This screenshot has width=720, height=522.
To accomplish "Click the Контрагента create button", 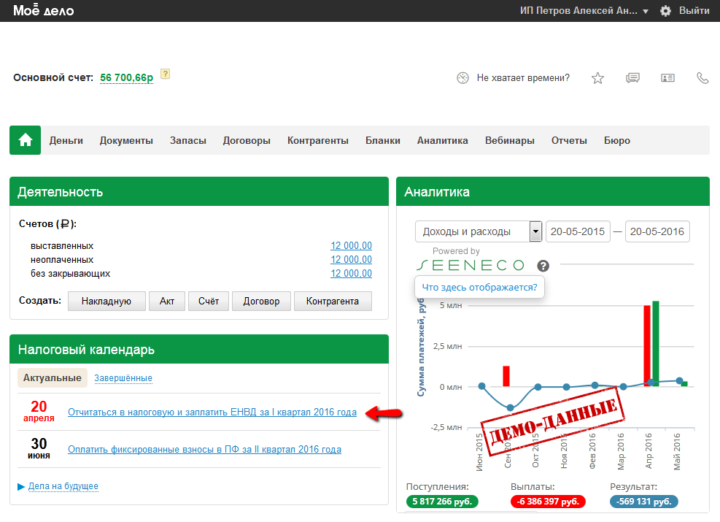I will [x=333, y=301].
